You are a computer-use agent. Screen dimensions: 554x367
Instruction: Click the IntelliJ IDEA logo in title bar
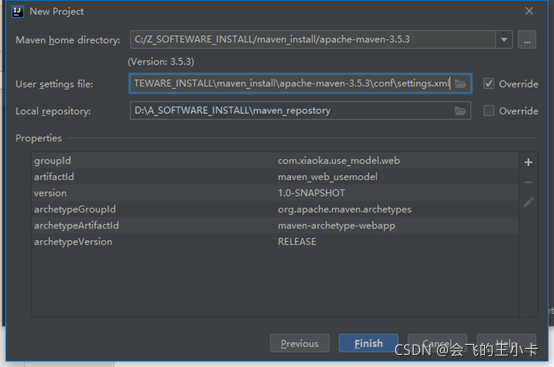coord(17,12)
